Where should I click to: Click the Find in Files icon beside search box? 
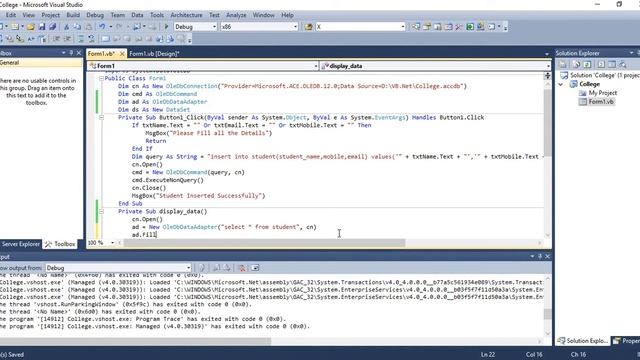point(308,27)
